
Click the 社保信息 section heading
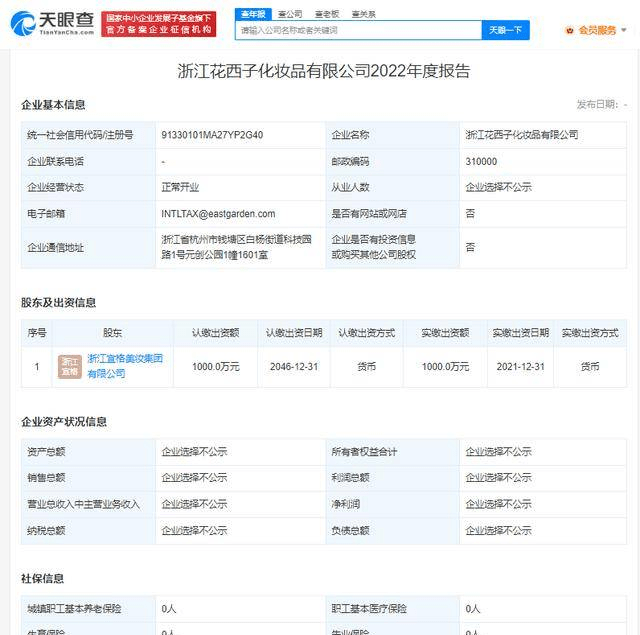[x=42, y=578]
